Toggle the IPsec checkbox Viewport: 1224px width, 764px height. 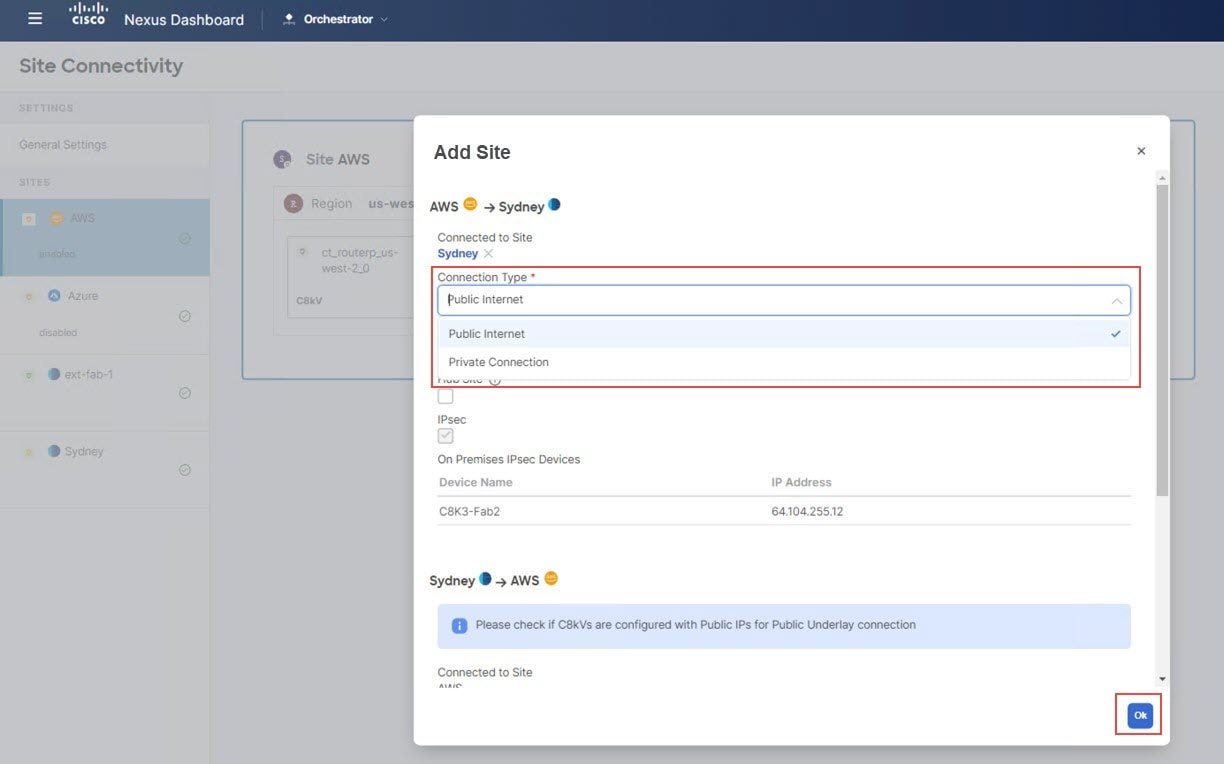(x=446, y=436)
